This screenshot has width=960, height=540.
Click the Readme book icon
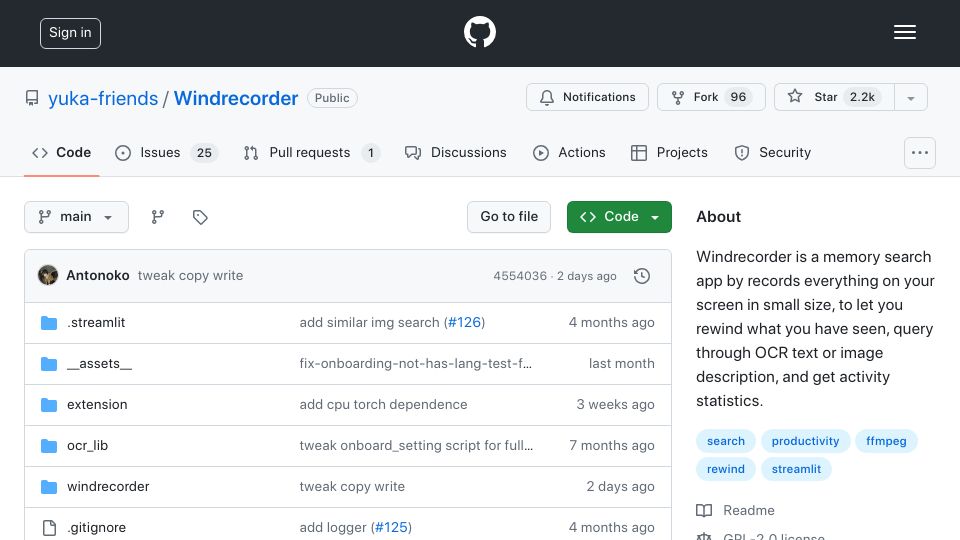point(704,511)
